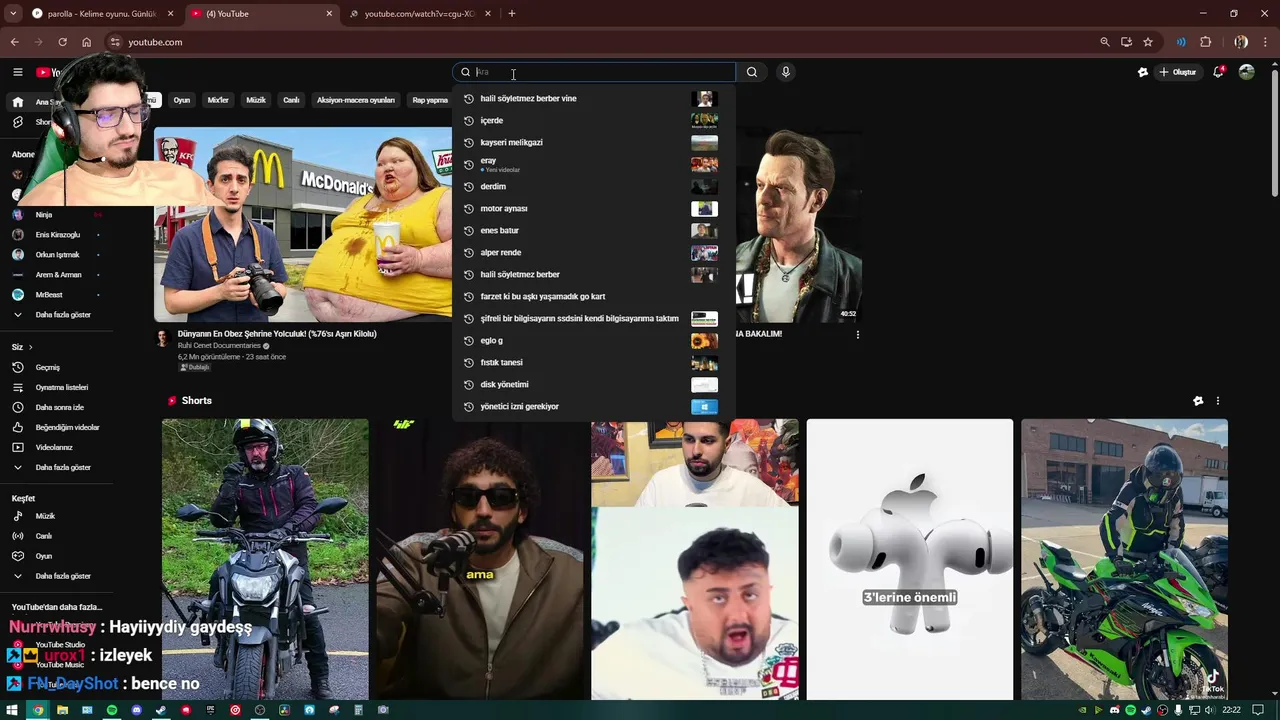Open the notifications bell
The height and width of the screenshot is (720, 1280).
[1218, 72]
